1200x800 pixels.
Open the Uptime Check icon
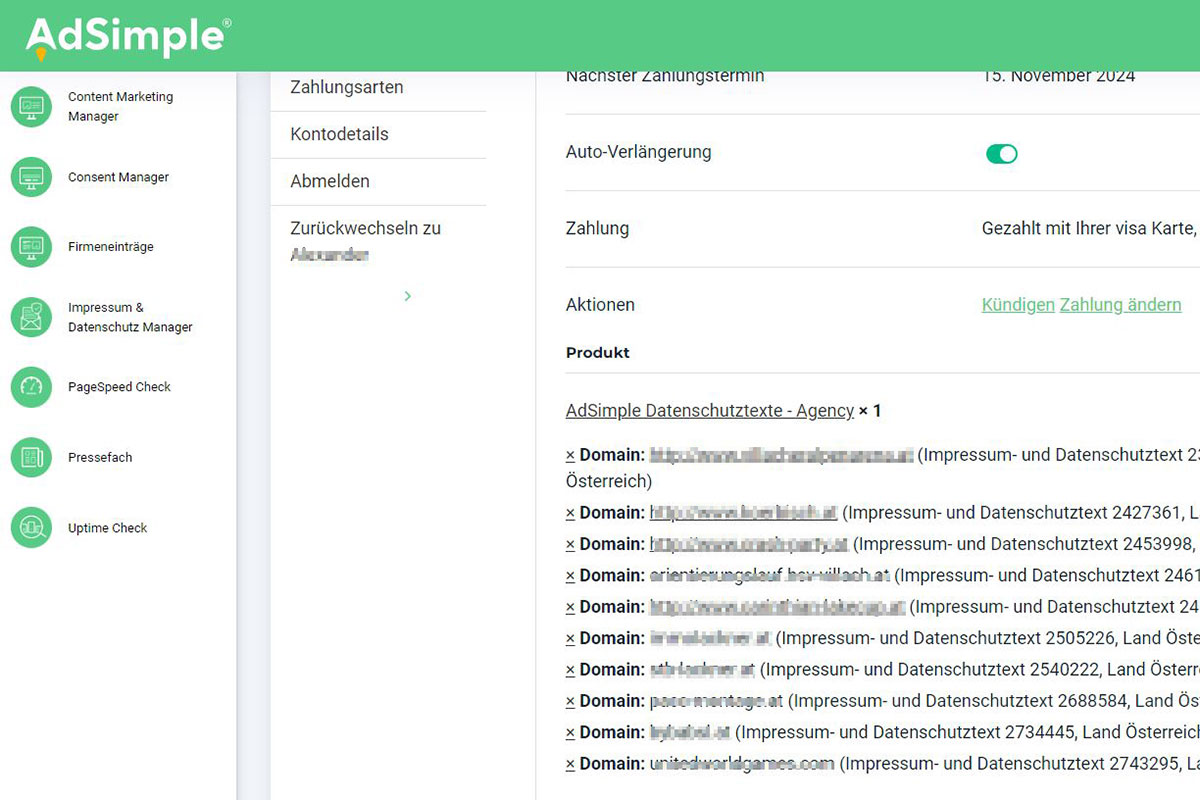tap(31, 528)
